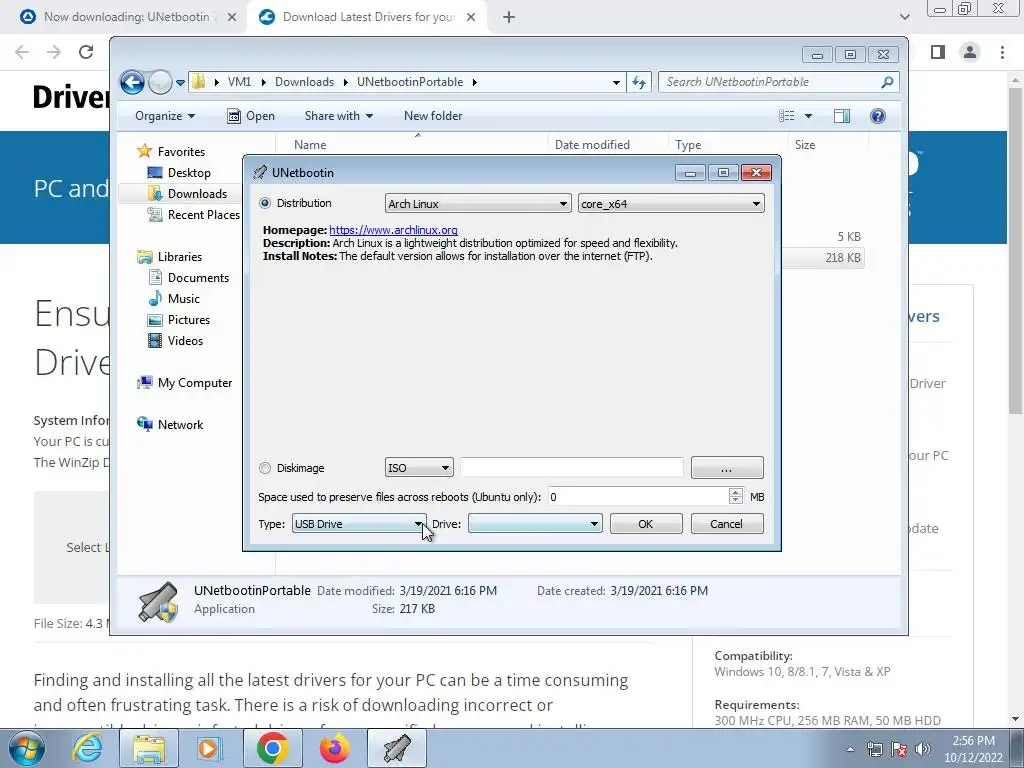
Task: Open the address bar history dropdown
Action: click(616, 82)
